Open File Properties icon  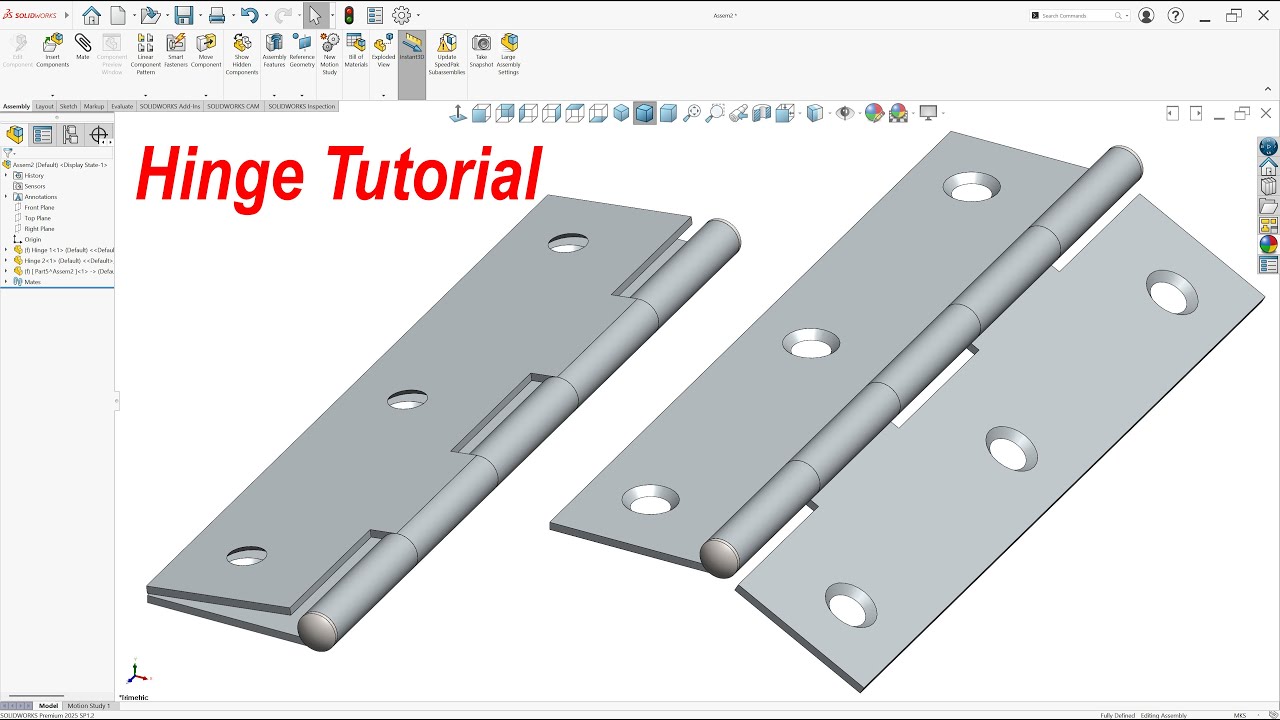[x=375, y=15]
